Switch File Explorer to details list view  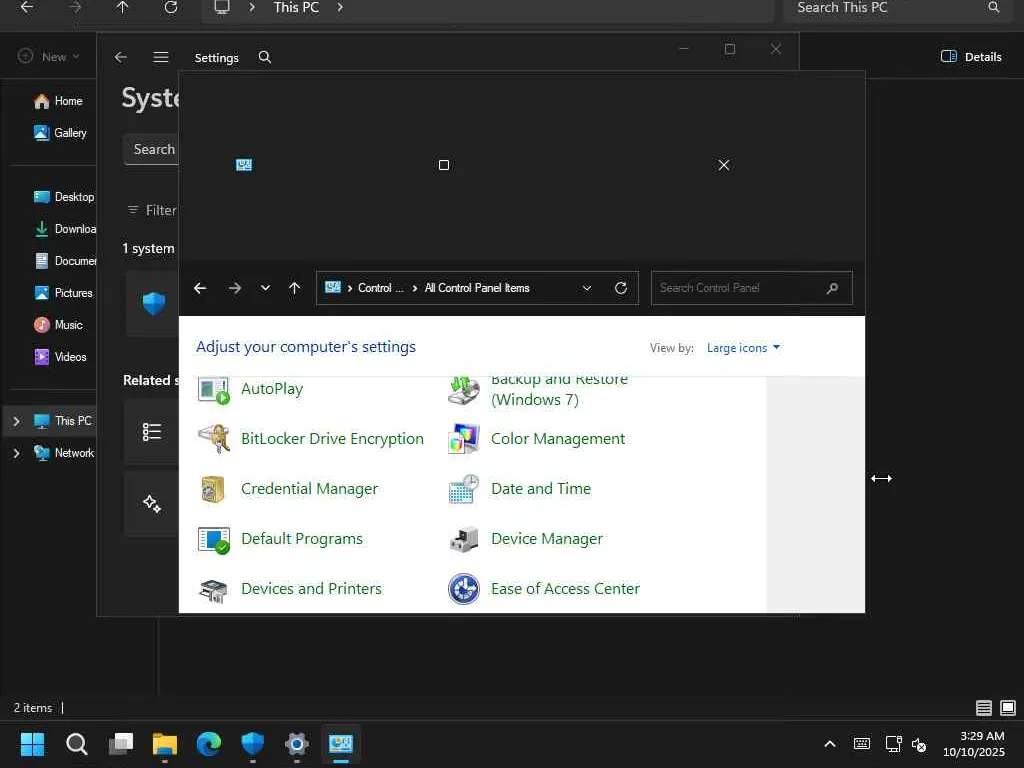pyautogui.click(x=984, y=708)
